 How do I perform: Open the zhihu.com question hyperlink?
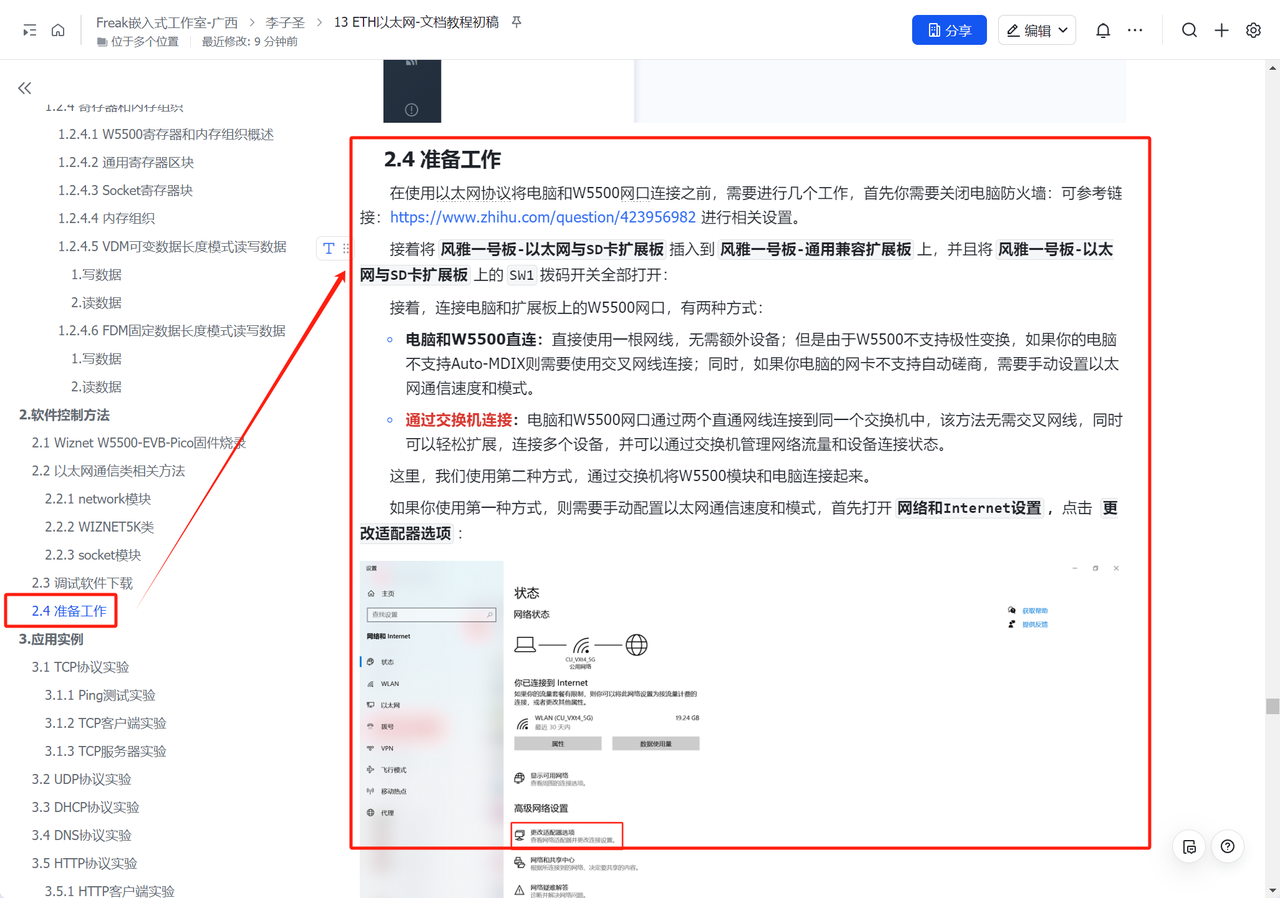[543, 217]
